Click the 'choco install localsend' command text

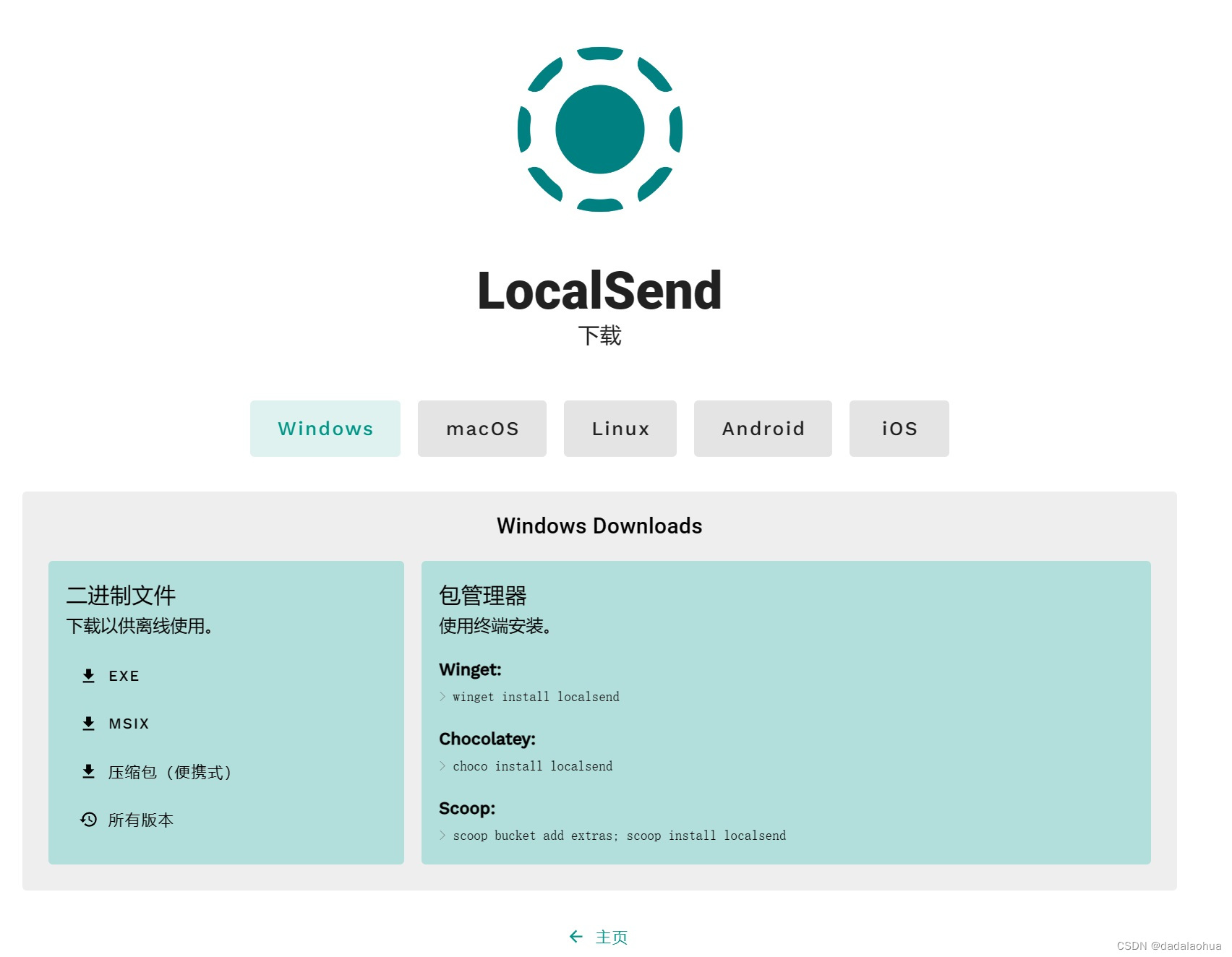[x=533, y=766]
